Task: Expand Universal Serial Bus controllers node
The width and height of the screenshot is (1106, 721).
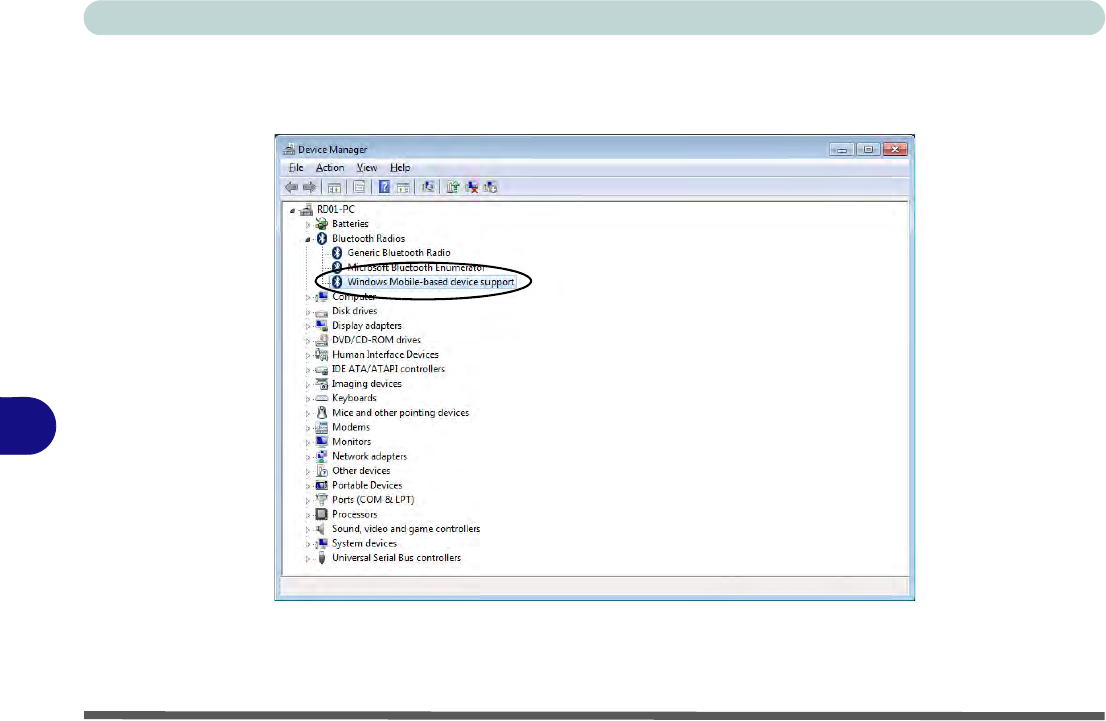Action: (x=308, y=558)
